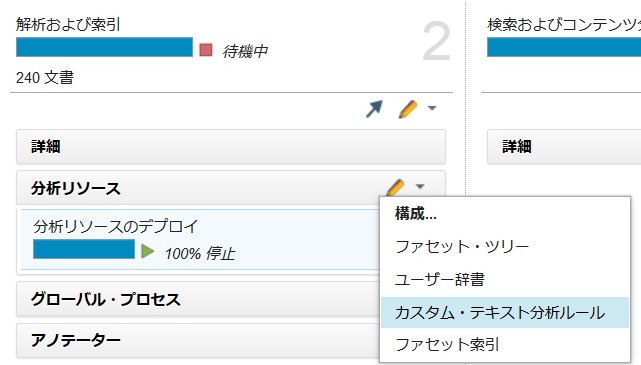Click the 検索およびコンテンツ panel heading
This screenshot has width=641, height=365.
pos(564,25)
